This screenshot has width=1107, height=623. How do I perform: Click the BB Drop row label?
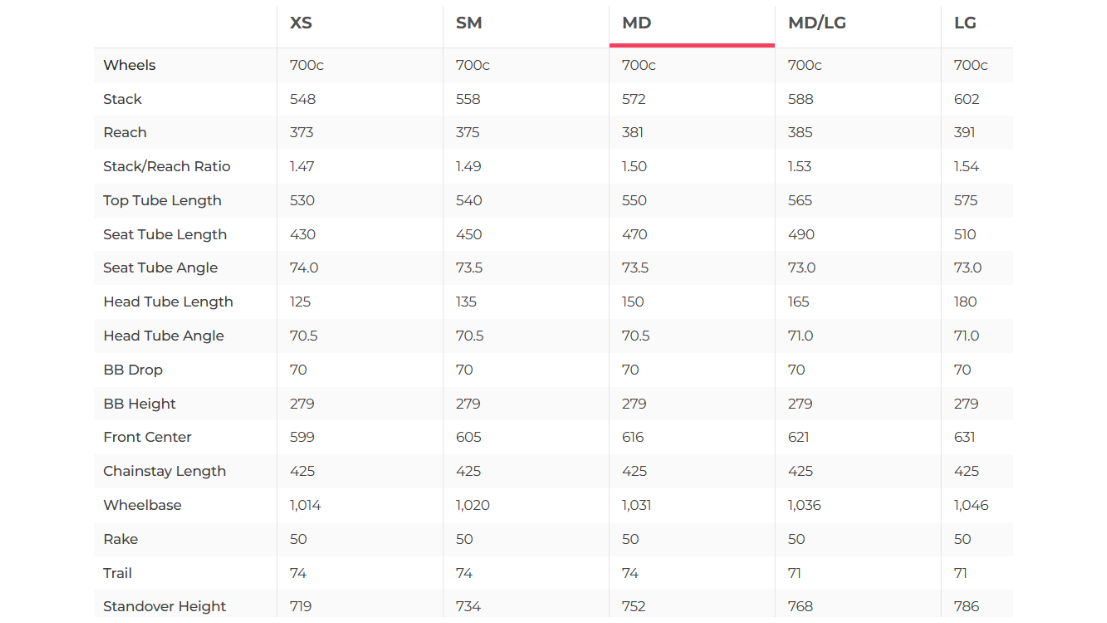click(133, 370)
